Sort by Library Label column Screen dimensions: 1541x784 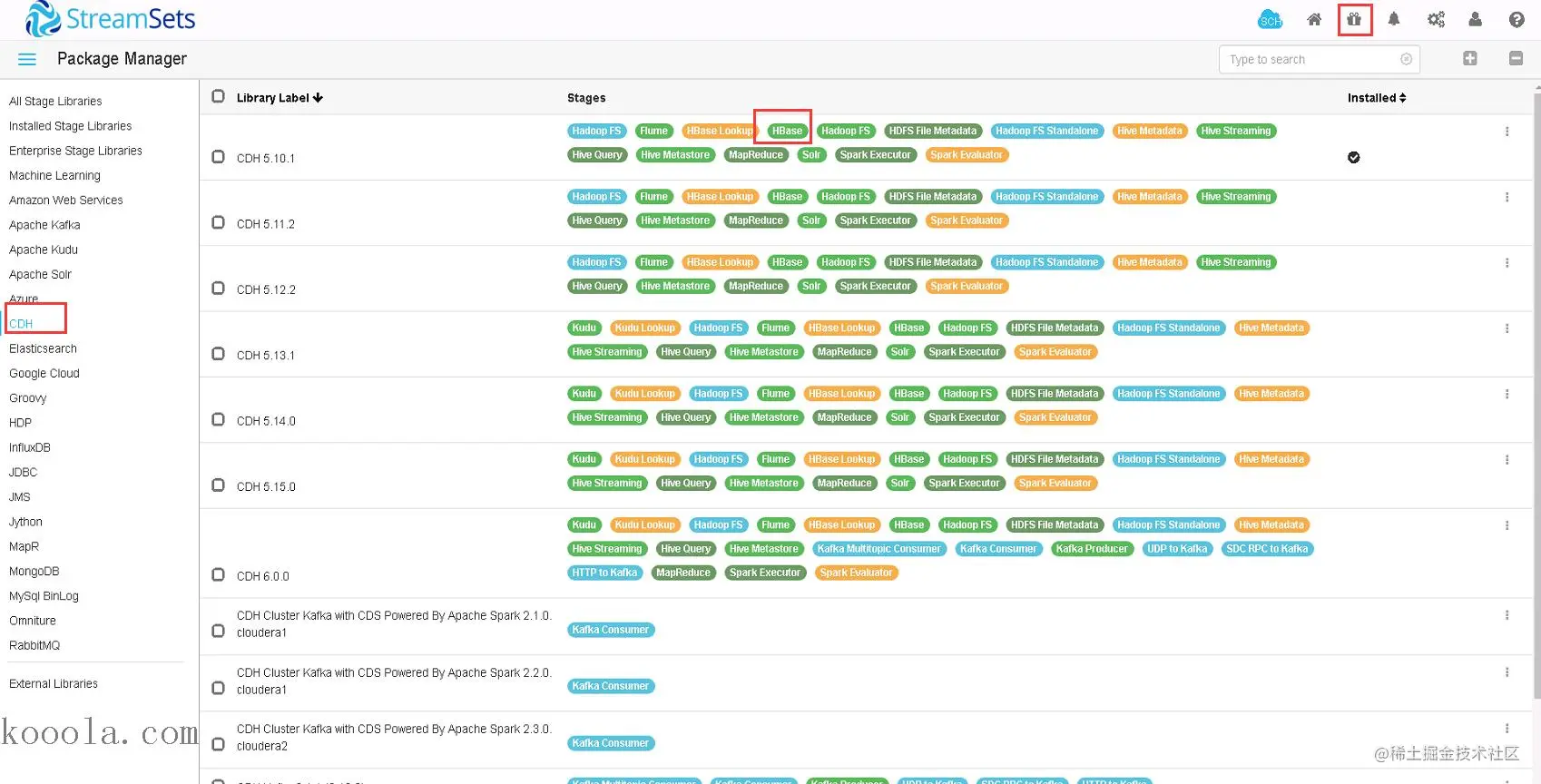click(x=280, y=98)
